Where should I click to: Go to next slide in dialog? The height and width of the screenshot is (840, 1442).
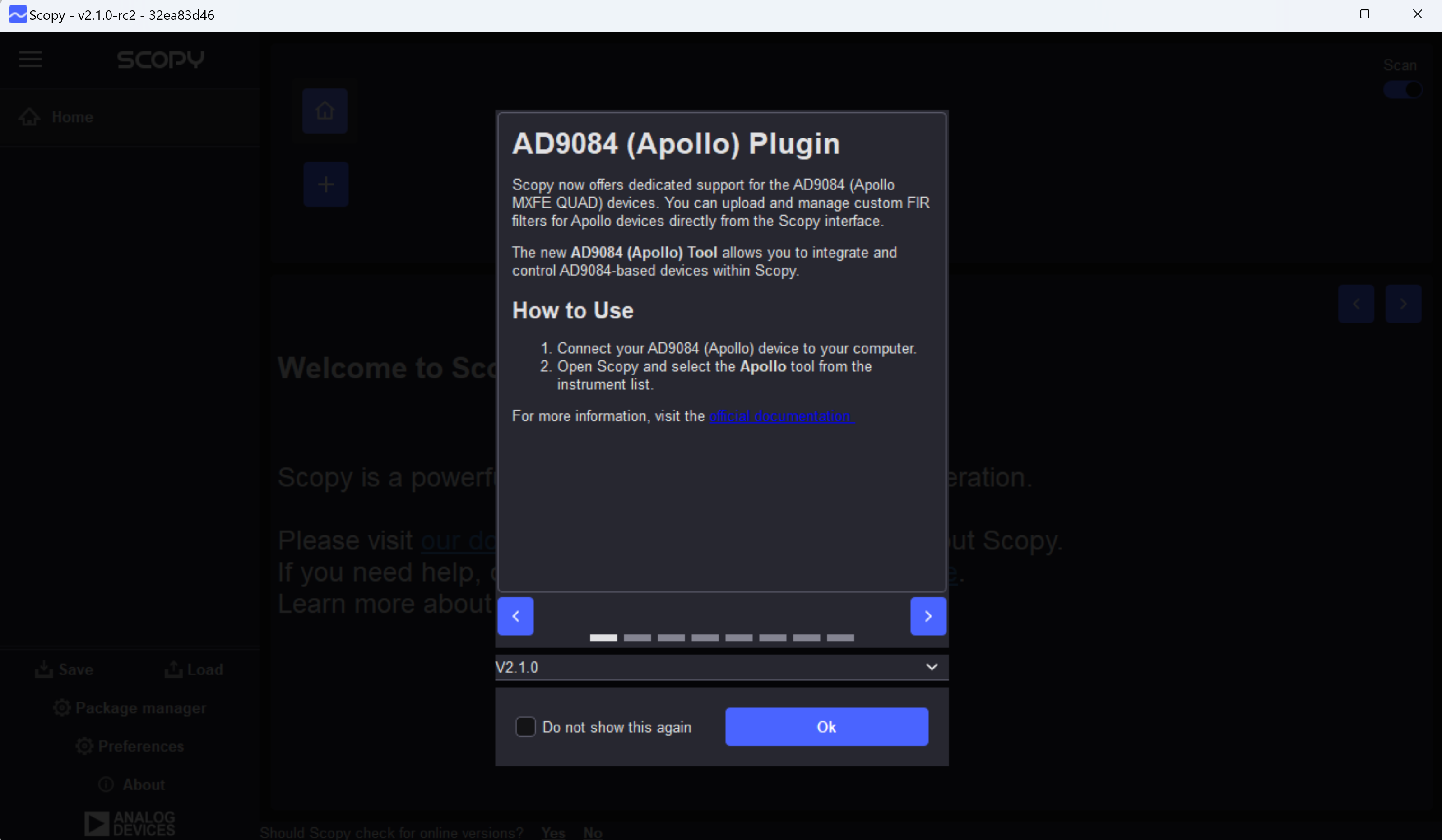[928, 616]
